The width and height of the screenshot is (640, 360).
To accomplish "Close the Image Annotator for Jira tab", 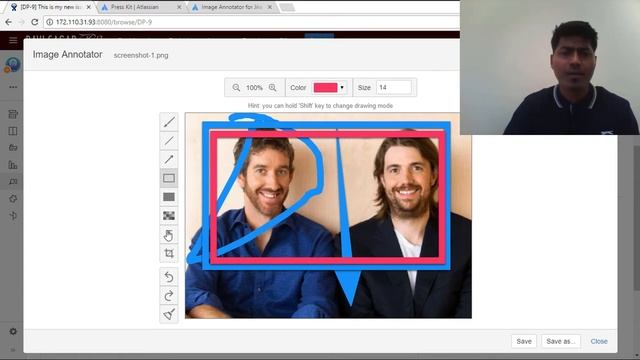I will click(x=269, y=7).
